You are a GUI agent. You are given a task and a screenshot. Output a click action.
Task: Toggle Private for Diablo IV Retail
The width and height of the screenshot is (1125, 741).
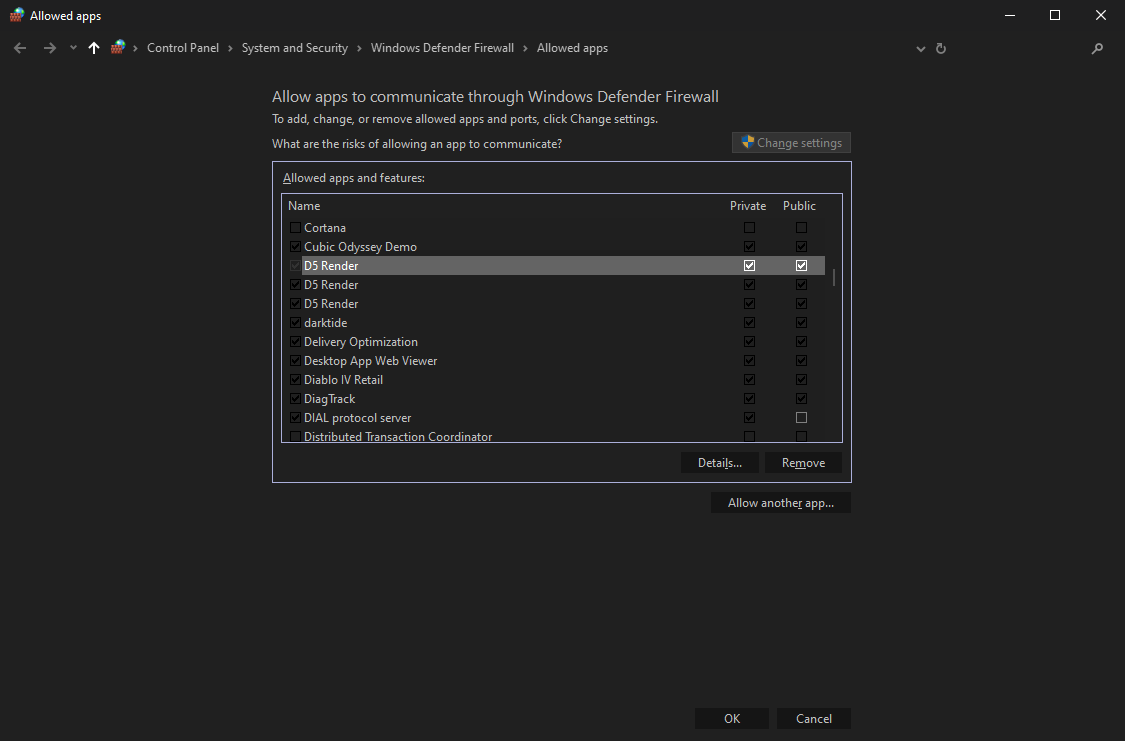tap(749, 379)
